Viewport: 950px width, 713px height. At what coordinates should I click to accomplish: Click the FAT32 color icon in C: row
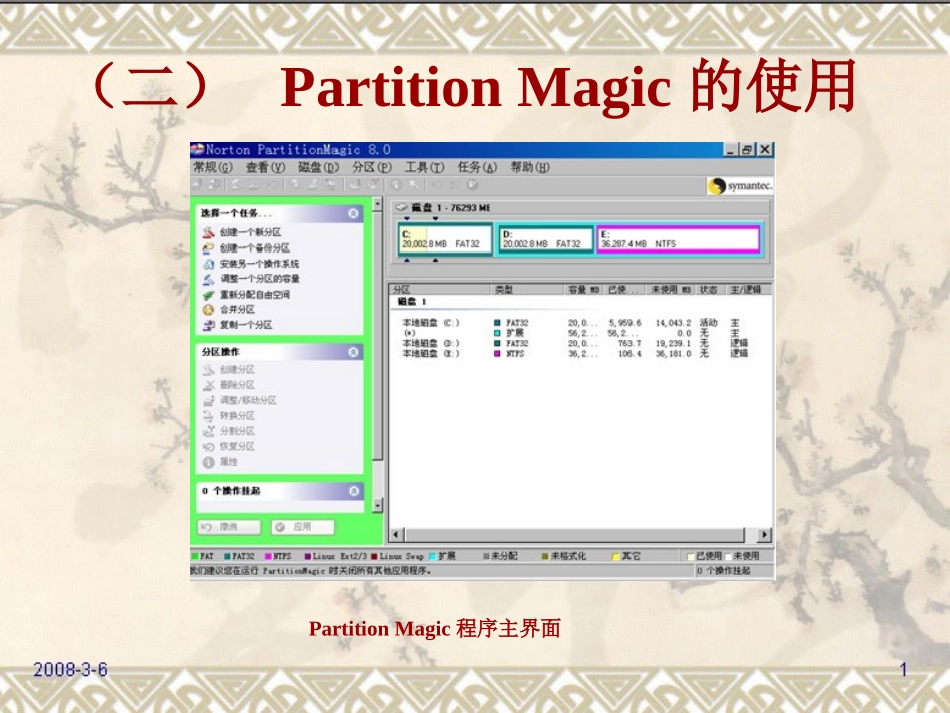pos(497,323)
